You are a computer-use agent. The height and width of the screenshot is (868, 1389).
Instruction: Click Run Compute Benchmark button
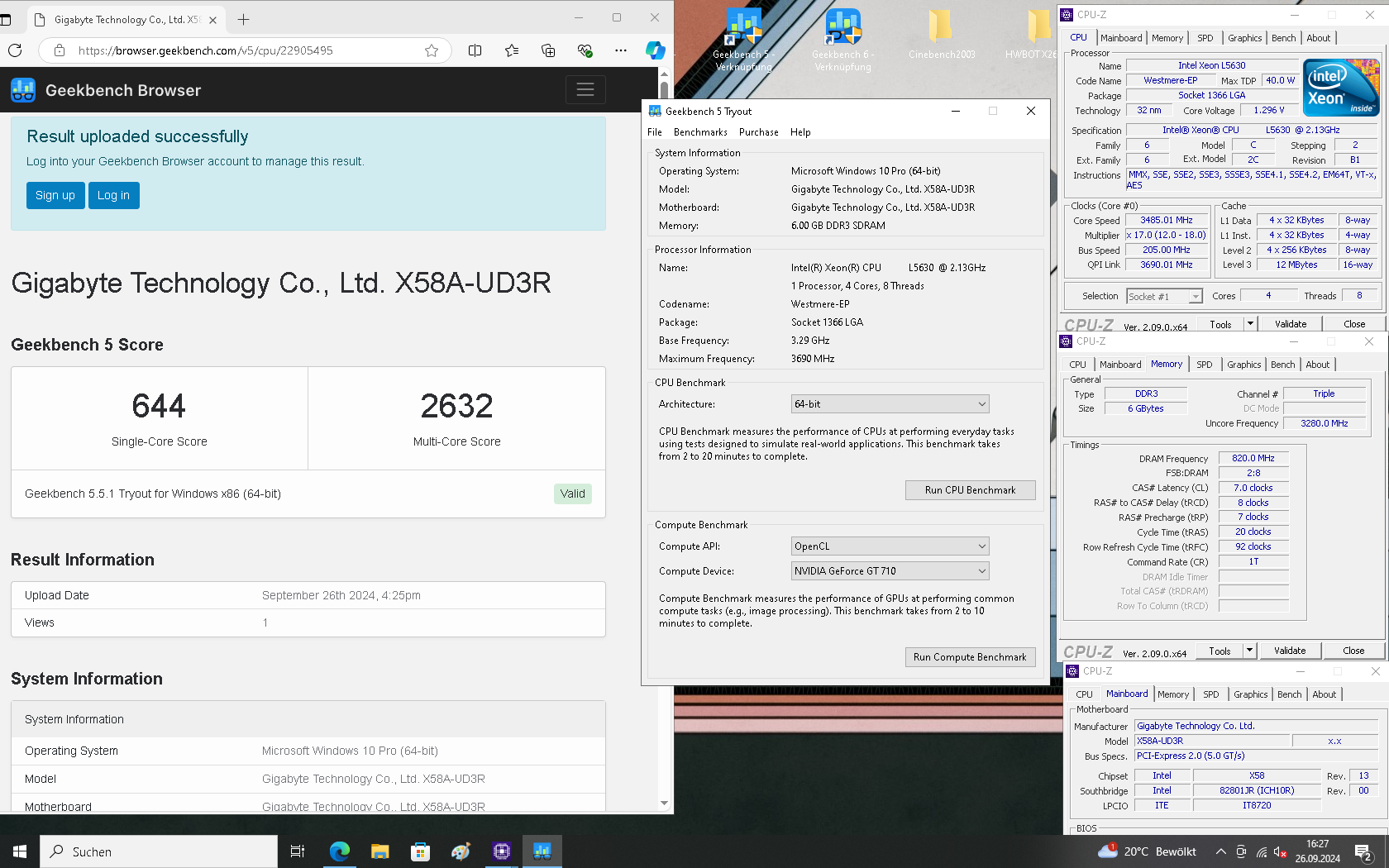pyautogui.click(x=970, y=657)
